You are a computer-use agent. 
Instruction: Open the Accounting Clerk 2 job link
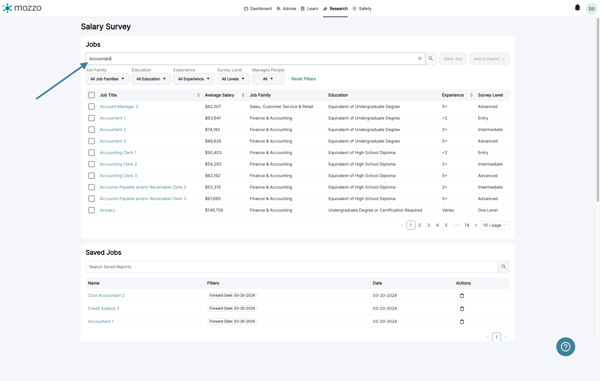118,164
